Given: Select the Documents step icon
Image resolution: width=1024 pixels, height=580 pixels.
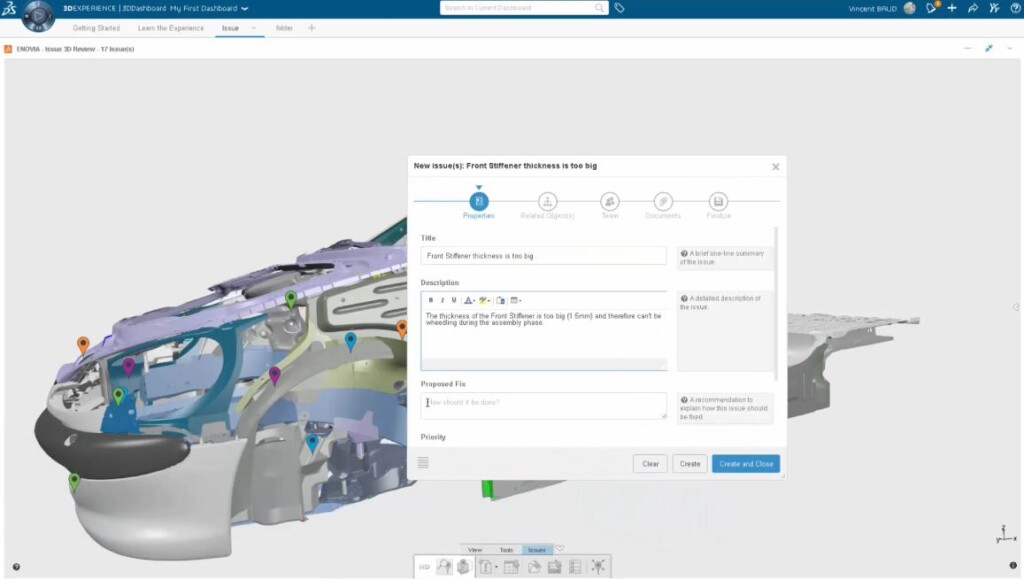Looking at the screenshot, I should [663, 201].
